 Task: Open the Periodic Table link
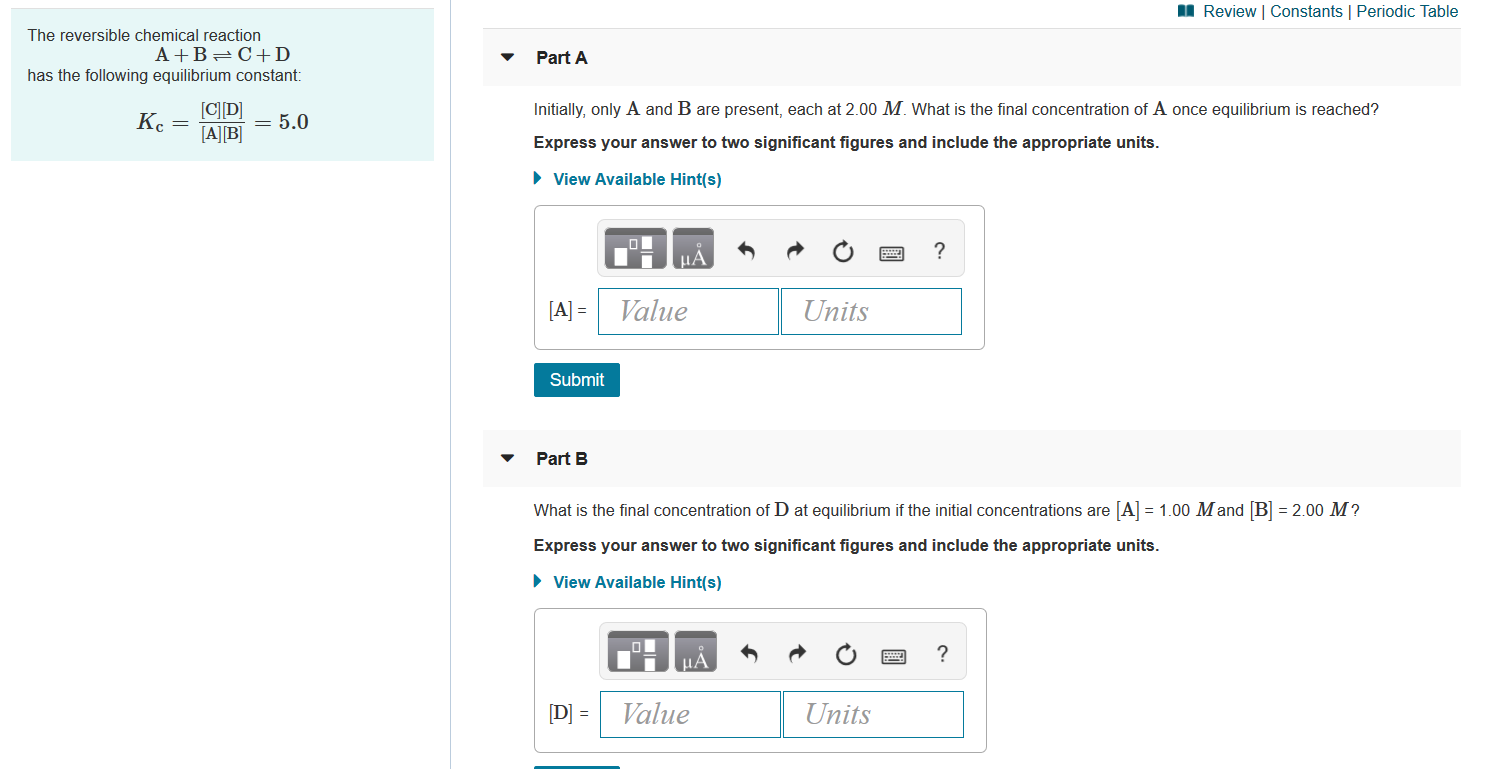(x=1408, y=11)
